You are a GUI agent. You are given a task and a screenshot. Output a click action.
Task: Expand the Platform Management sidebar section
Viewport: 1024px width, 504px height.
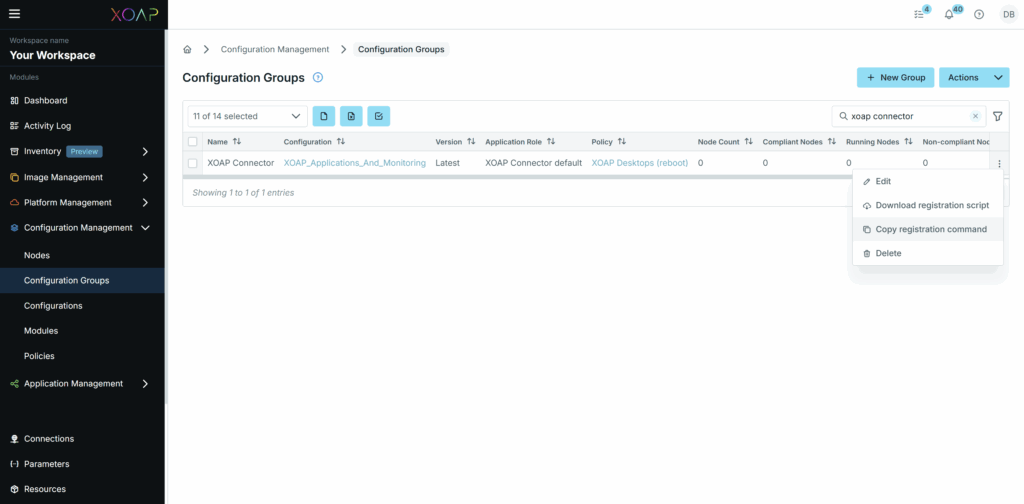pyautogui.click(x=146, y=202)
